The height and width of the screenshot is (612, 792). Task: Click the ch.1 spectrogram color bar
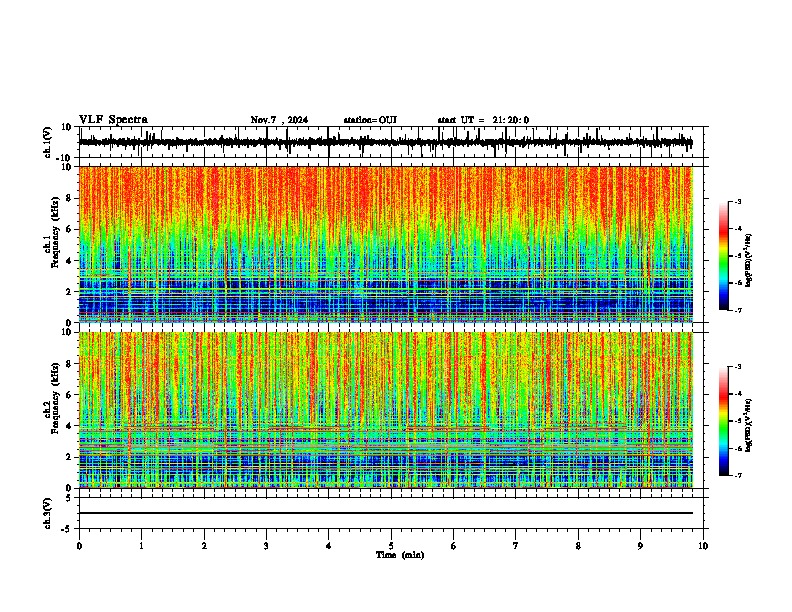(723, 256)
